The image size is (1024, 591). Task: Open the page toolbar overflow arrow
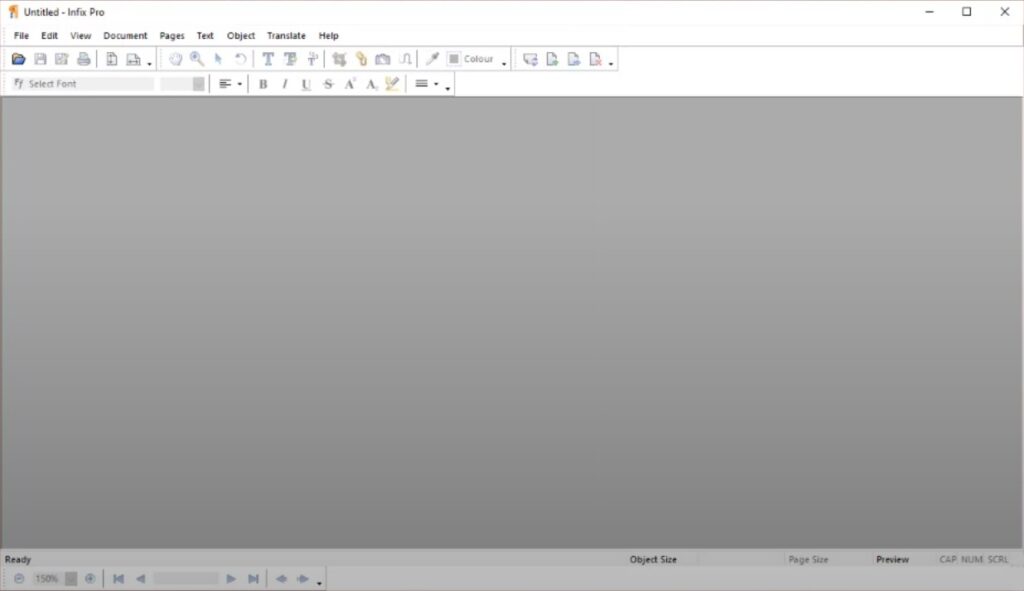[611, 63]
